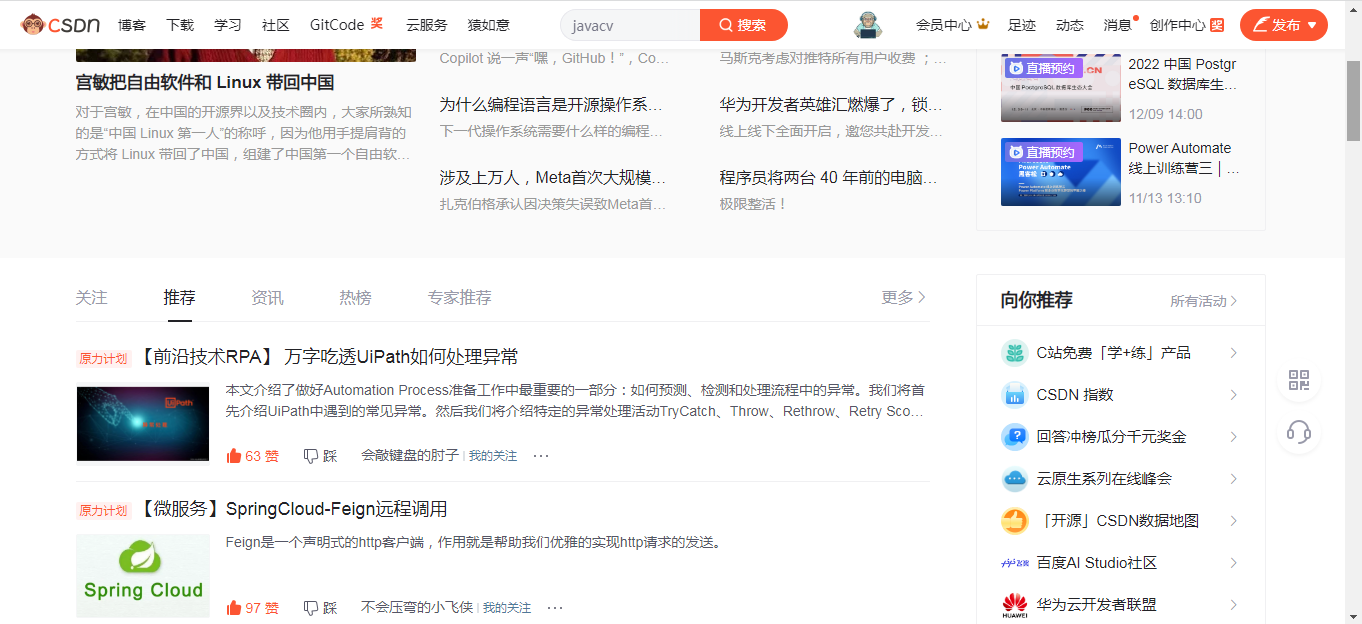The image size is (1362, 624).
Task: Open the crown icon next to 会员中心
Action: point(983,25)
